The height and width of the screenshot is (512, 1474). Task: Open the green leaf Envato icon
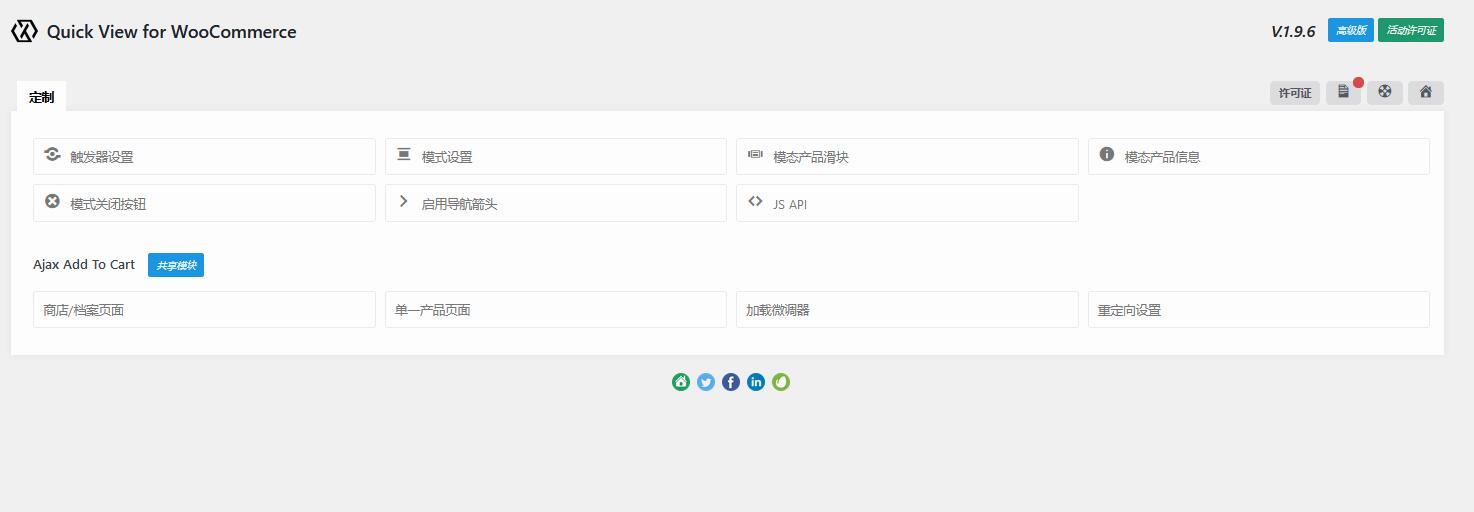[781, 382]
